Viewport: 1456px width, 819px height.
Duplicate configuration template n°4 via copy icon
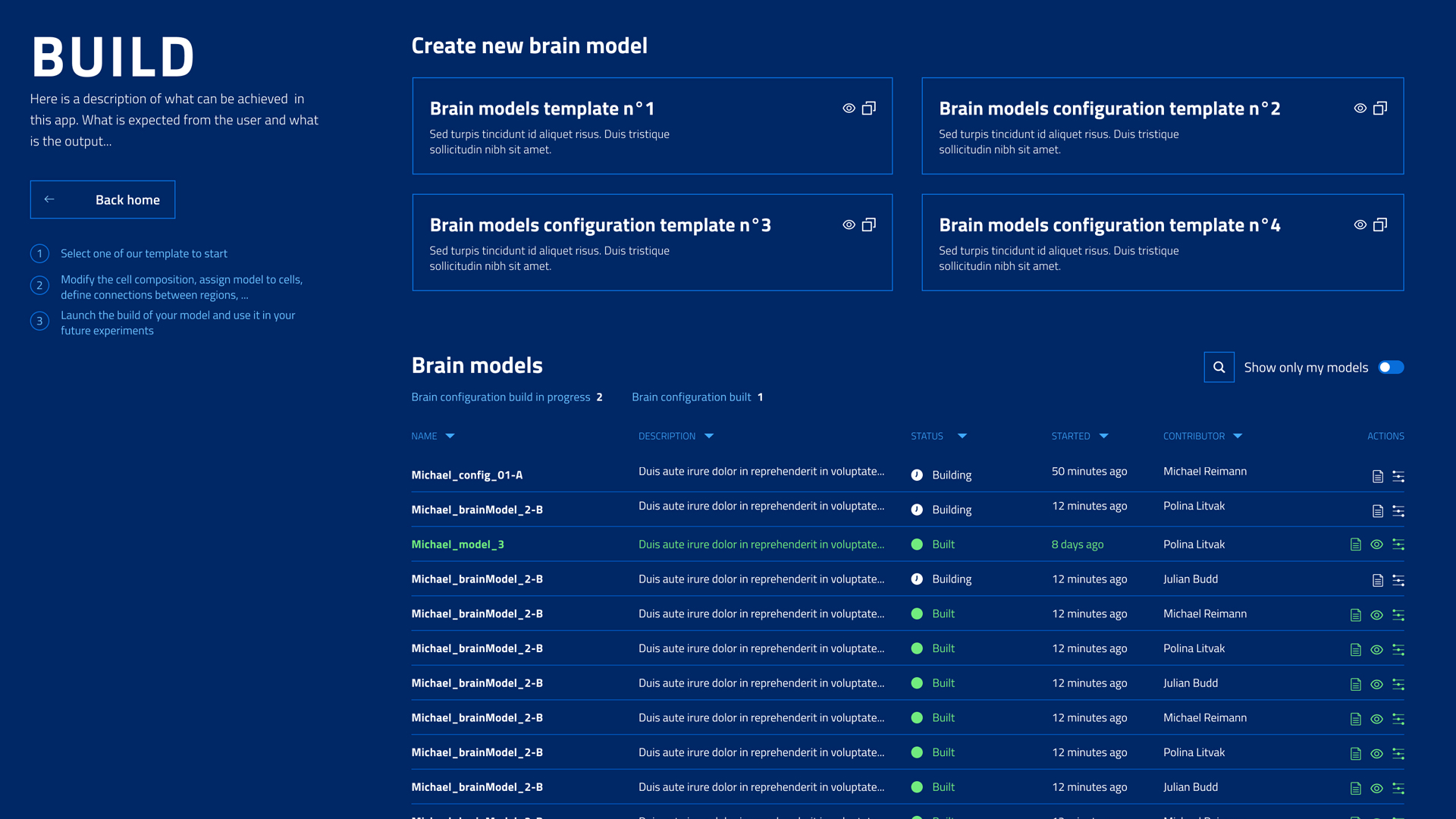coord(1380,224)
